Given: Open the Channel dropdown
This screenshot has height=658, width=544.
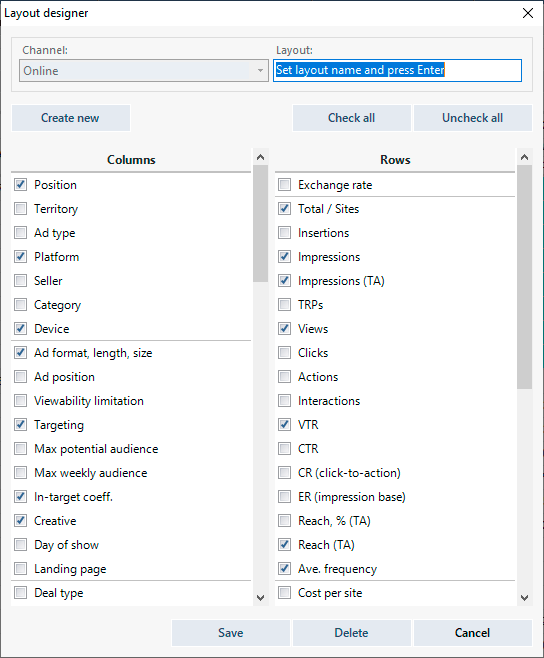Looking at the screenshot, I should [144, 70].
